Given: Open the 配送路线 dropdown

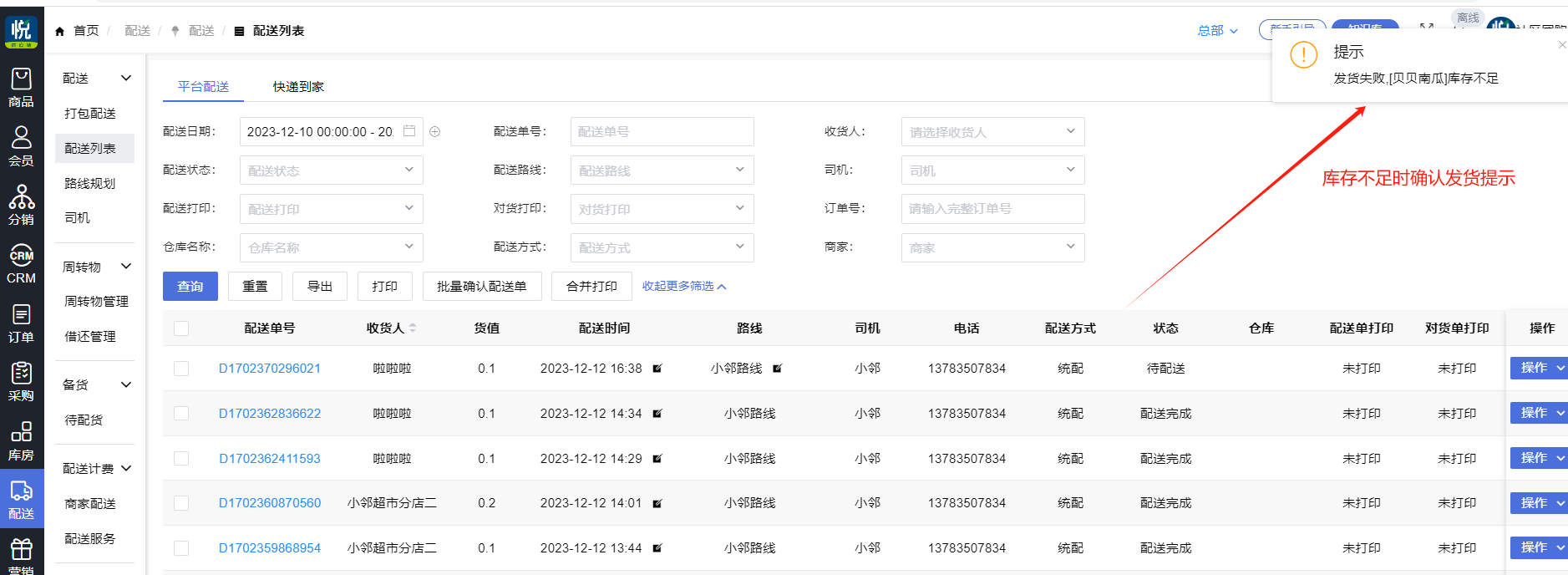Looking at the screenshot, I should [x=662, y=170].
